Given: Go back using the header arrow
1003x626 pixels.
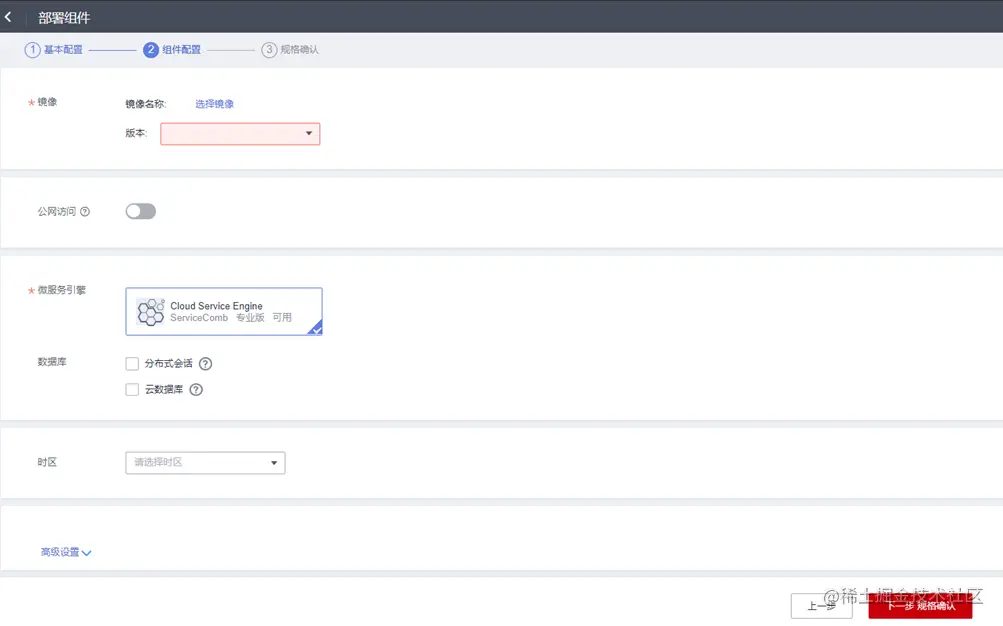Looking at the screenshot, I should click(8, 17).
